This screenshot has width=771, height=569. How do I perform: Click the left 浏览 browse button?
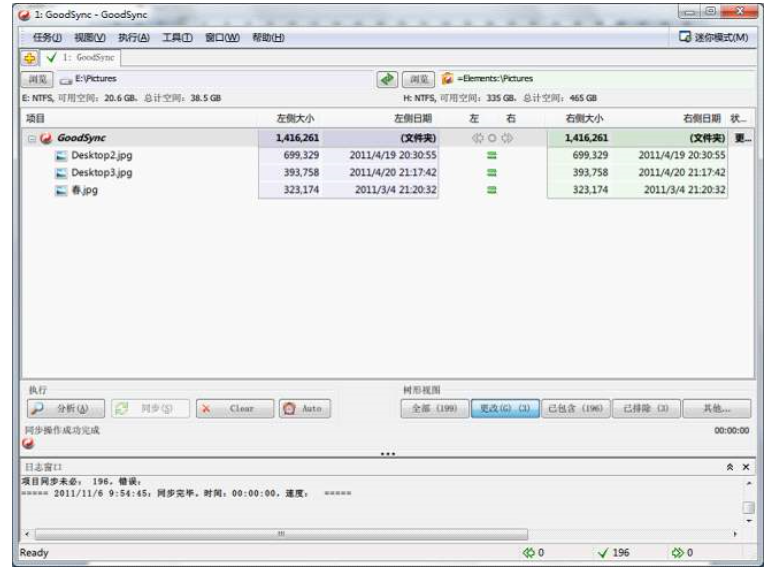[x=37, y=79]
